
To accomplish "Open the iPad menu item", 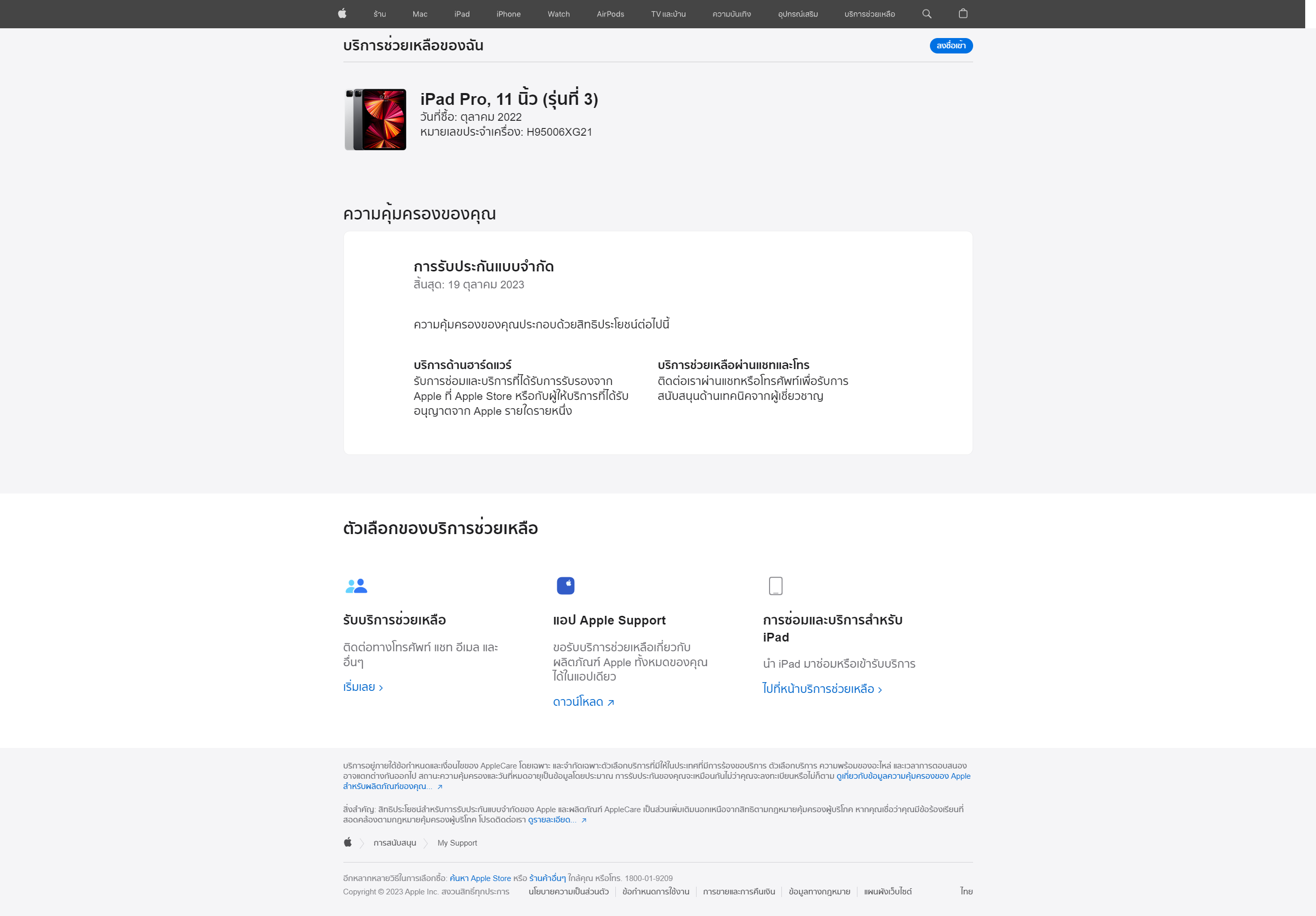I will click(x=462, y=14).
